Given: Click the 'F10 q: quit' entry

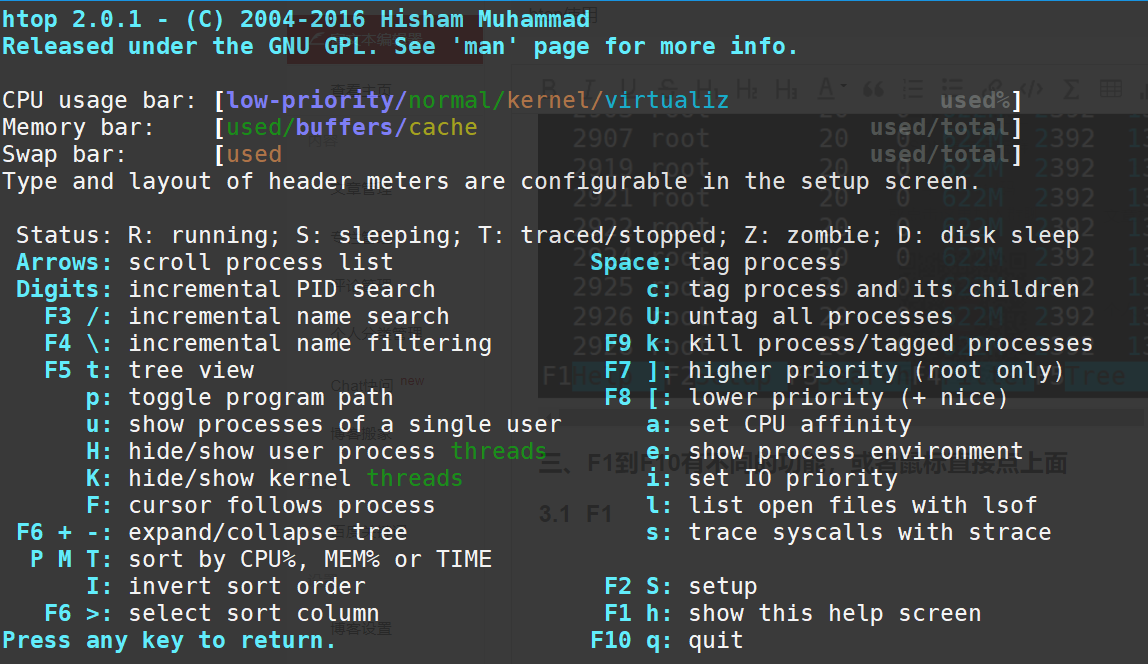Looking at the screenshot, I should (667, 642).
